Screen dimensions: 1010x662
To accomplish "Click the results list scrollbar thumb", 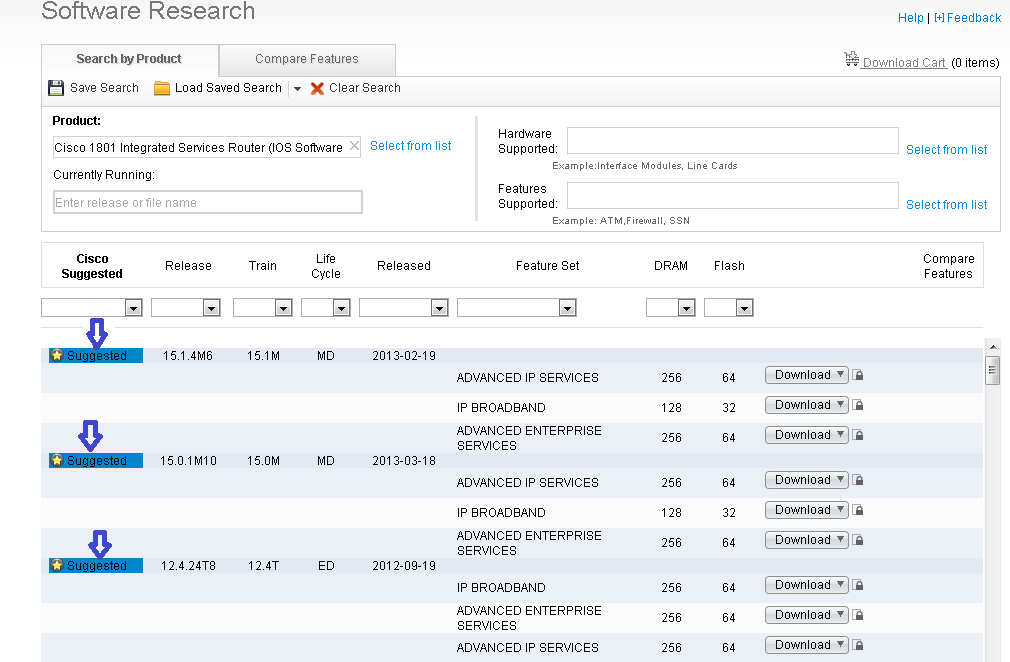I will pyautogui.click(x=993, y=370).
